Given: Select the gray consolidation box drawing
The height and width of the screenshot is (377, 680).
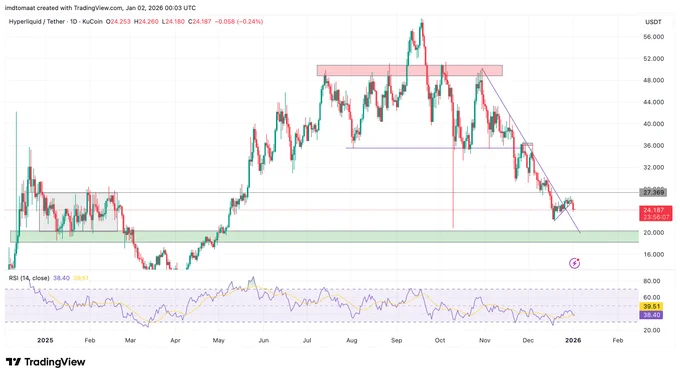Looking at the screenshot, I should pos(78,212).
